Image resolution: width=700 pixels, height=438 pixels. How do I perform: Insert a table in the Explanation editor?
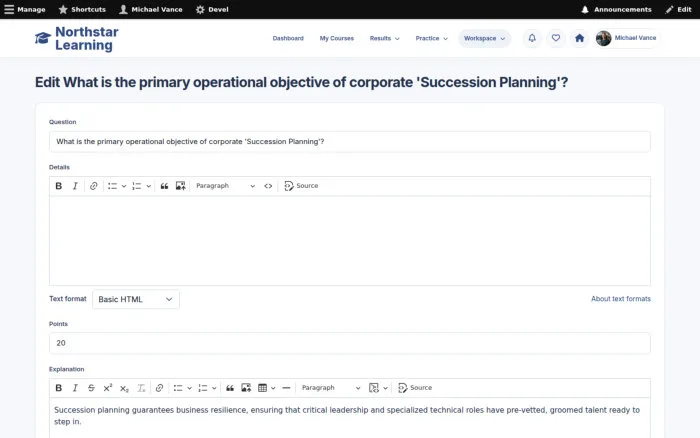[x=262, y=388]
